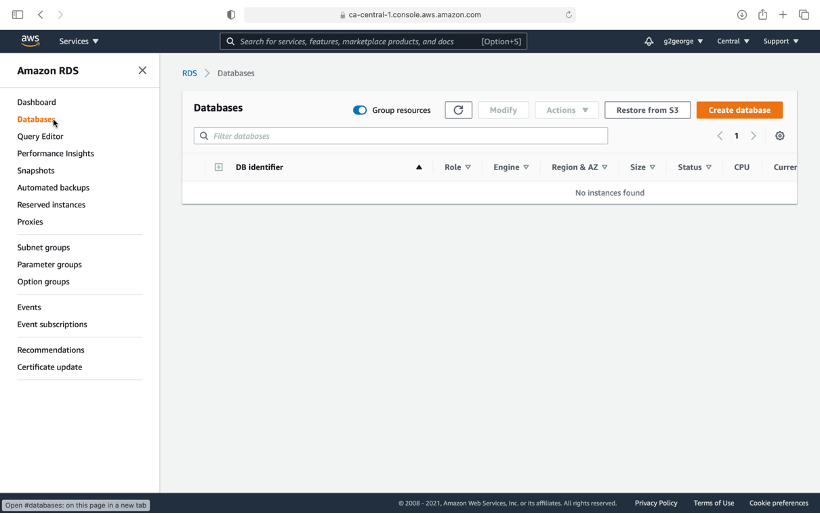This screenshot has height=514, width=820.
Task: Click page number 1
Action: point(736,136)
